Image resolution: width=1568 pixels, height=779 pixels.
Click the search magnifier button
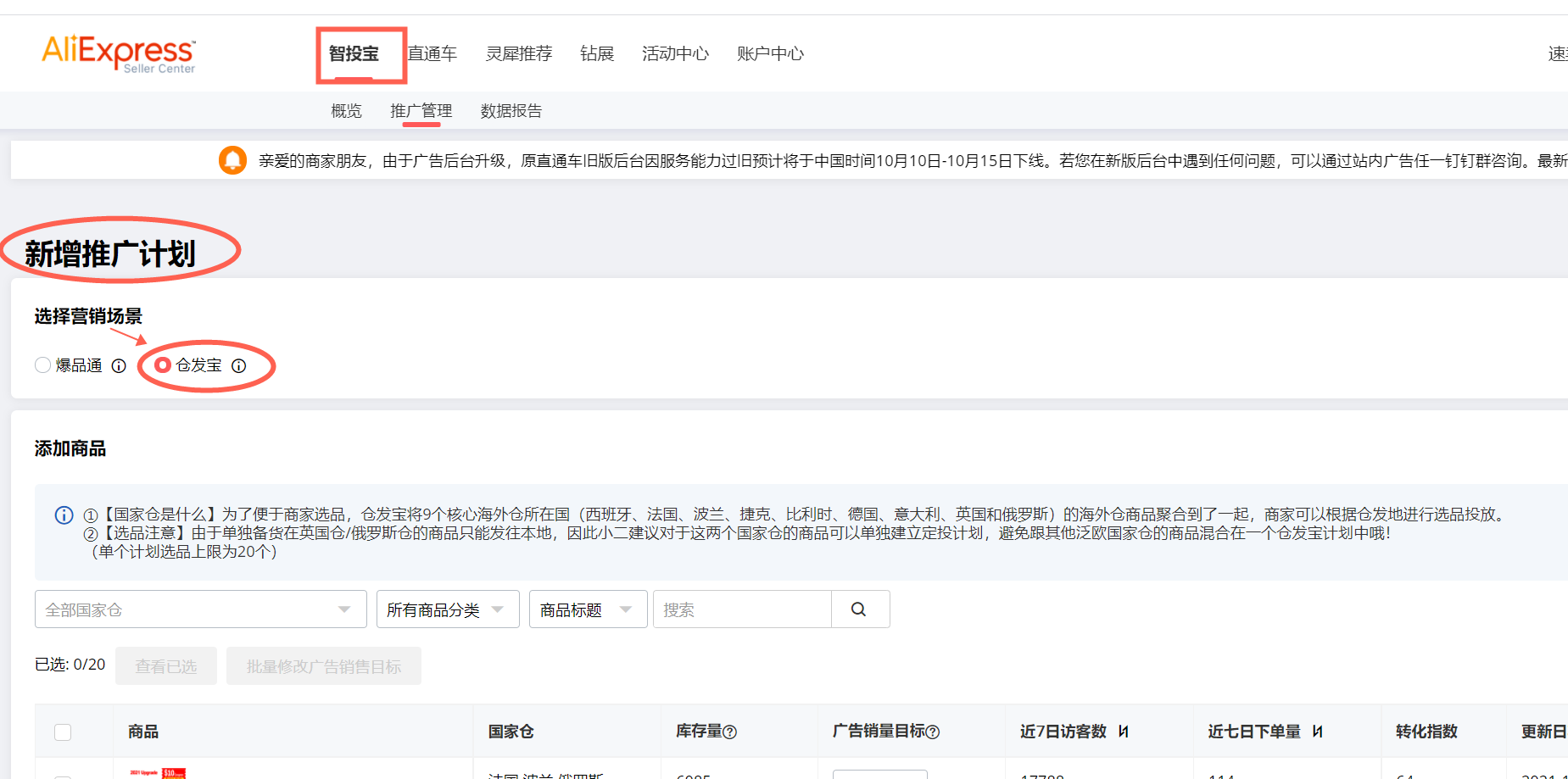pos(859,609)
